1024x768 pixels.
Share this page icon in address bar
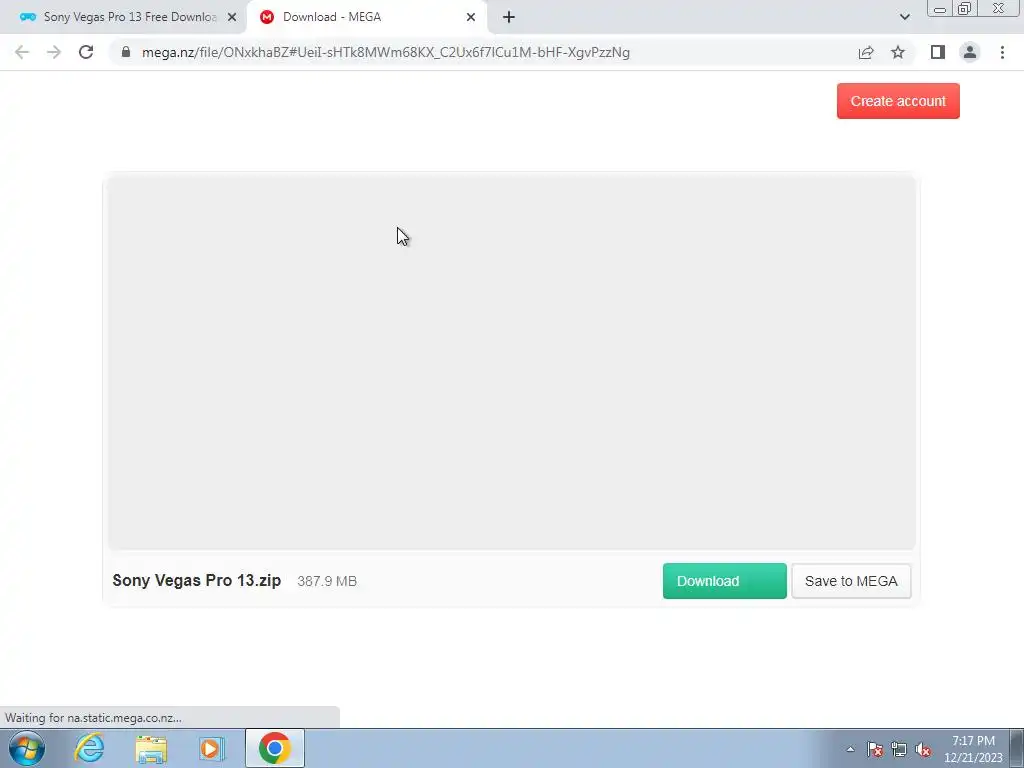(x=866, y=52)
